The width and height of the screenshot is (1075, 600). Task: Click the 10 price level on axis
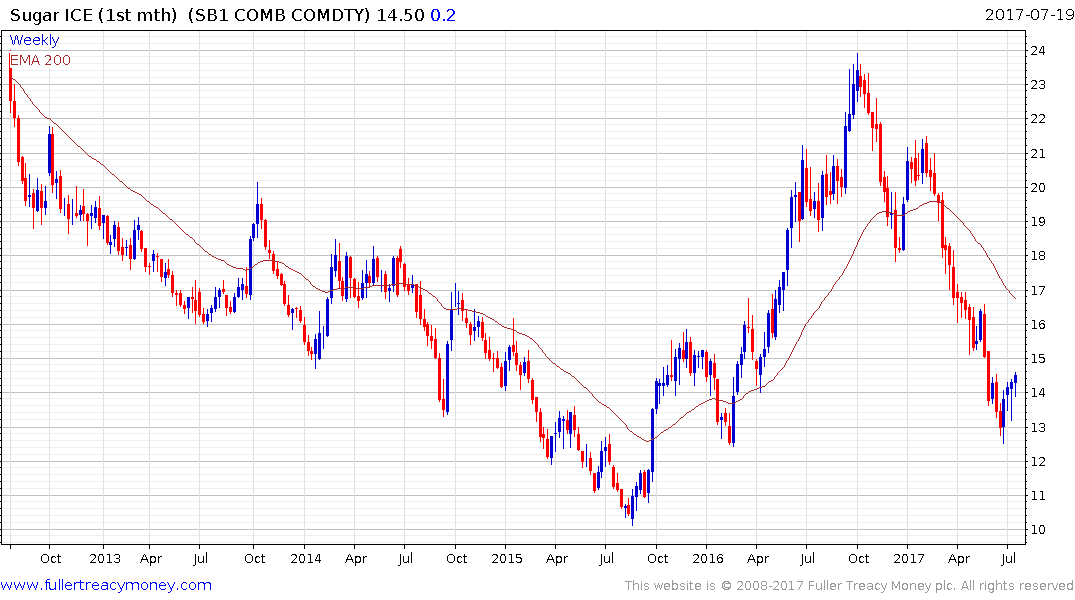tap(1038, 530)
